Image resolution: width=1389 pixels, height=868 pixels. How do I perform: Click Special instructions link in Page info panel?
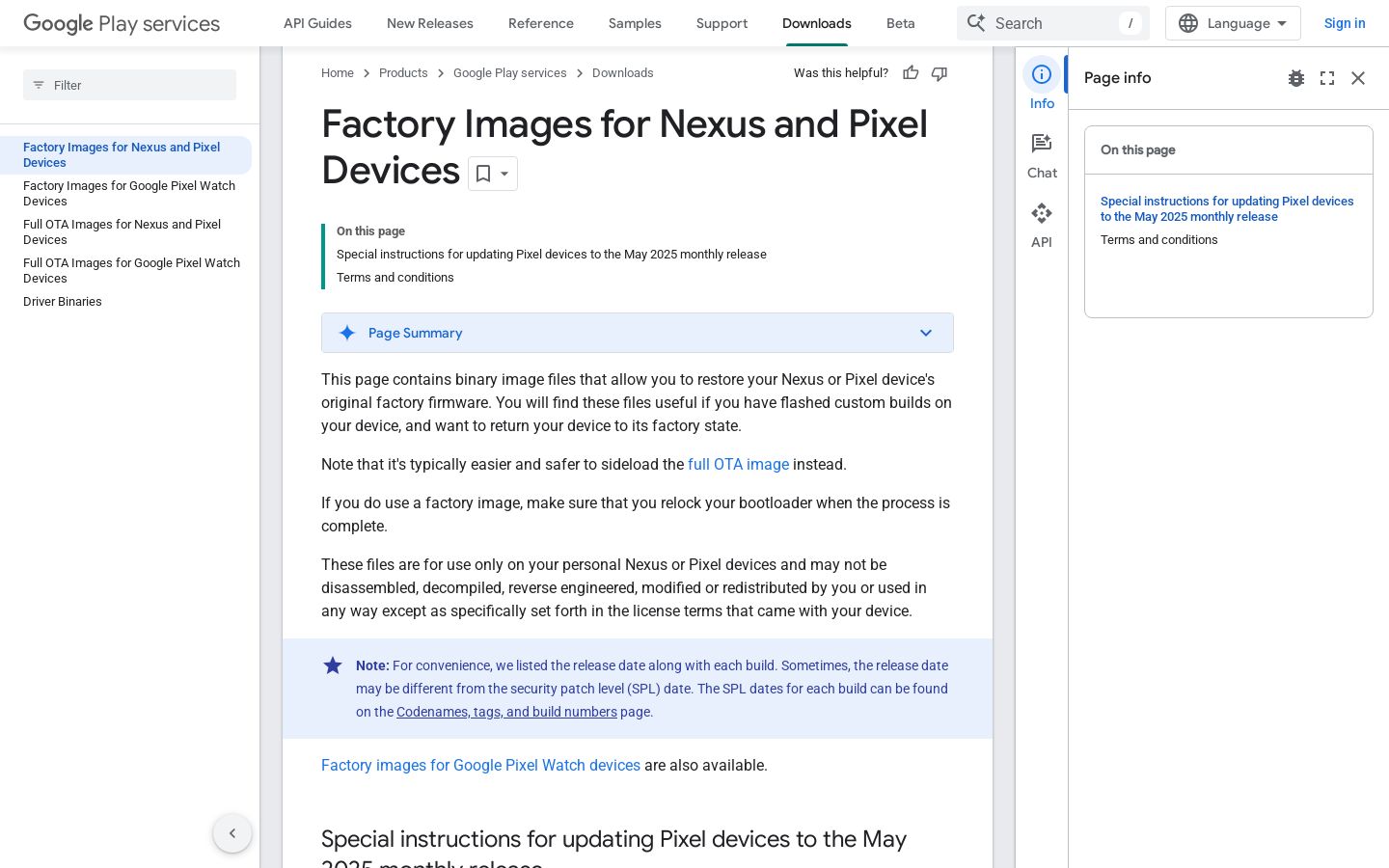click(x=1227, y=209)
